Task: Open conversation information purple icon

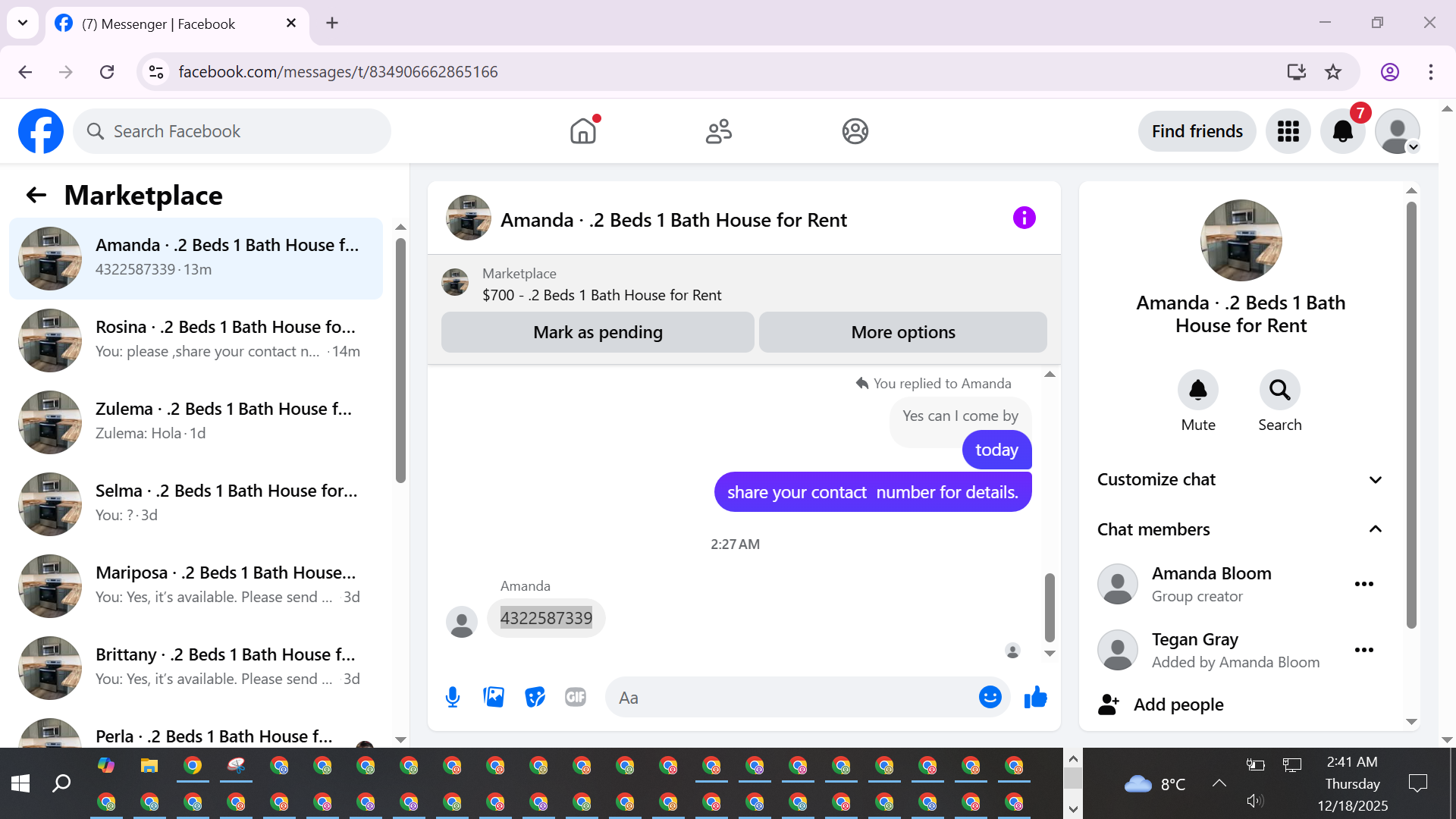Action: click(1024, 218)
